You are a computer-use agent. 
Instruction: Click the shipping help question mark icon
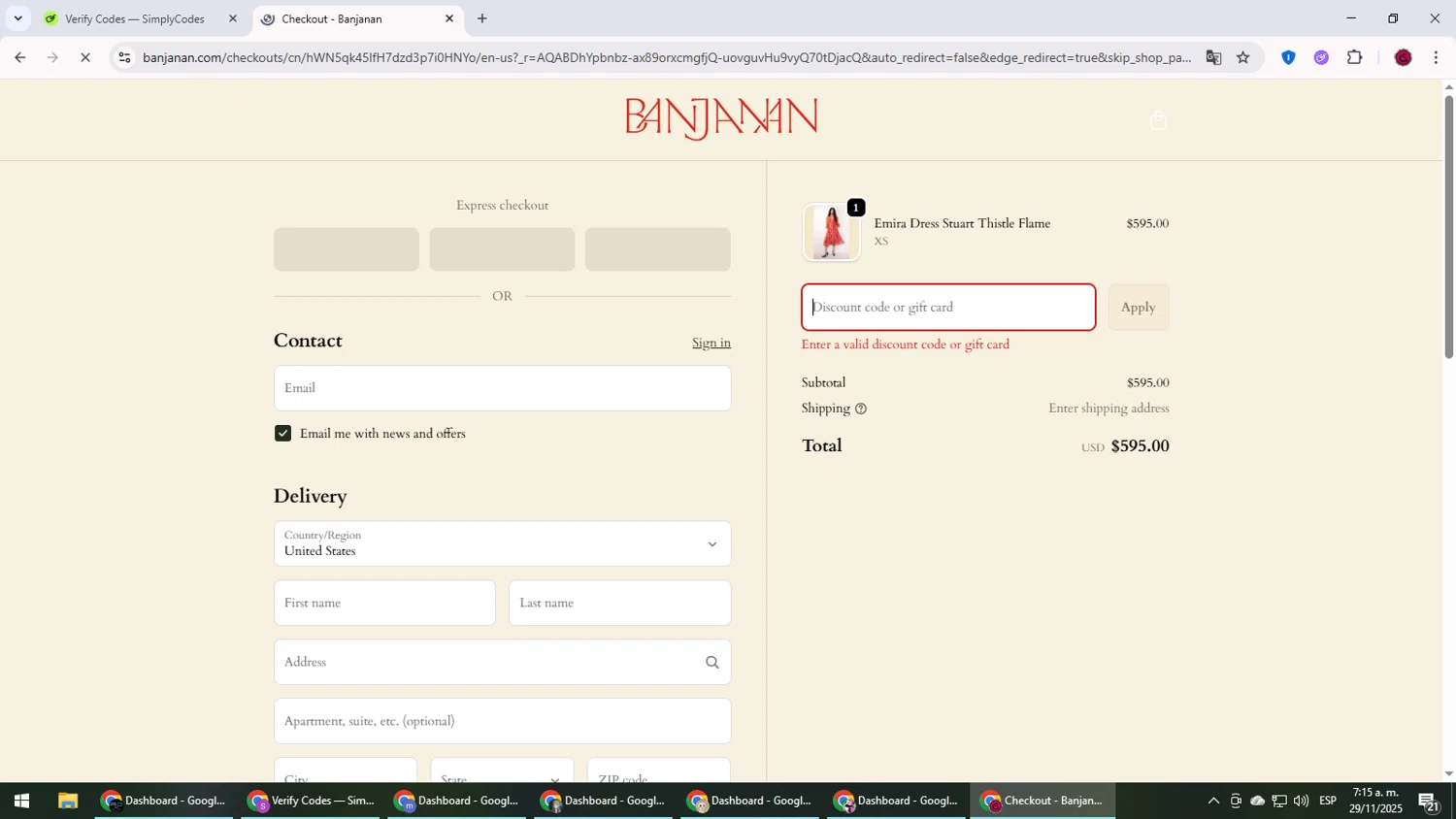[x=860, y=409]
